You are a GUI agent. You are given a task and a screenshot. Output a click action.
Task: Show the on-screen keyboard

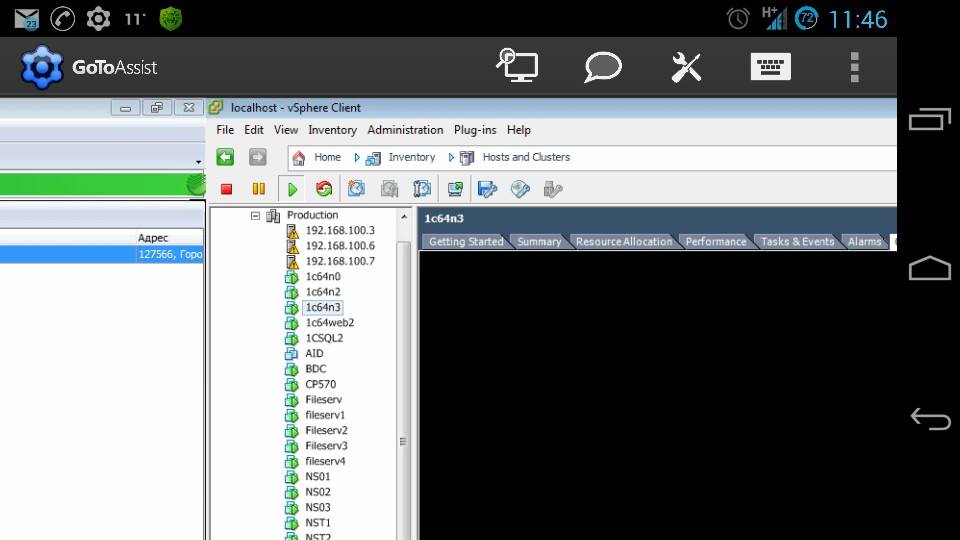(x=770, y=67)
